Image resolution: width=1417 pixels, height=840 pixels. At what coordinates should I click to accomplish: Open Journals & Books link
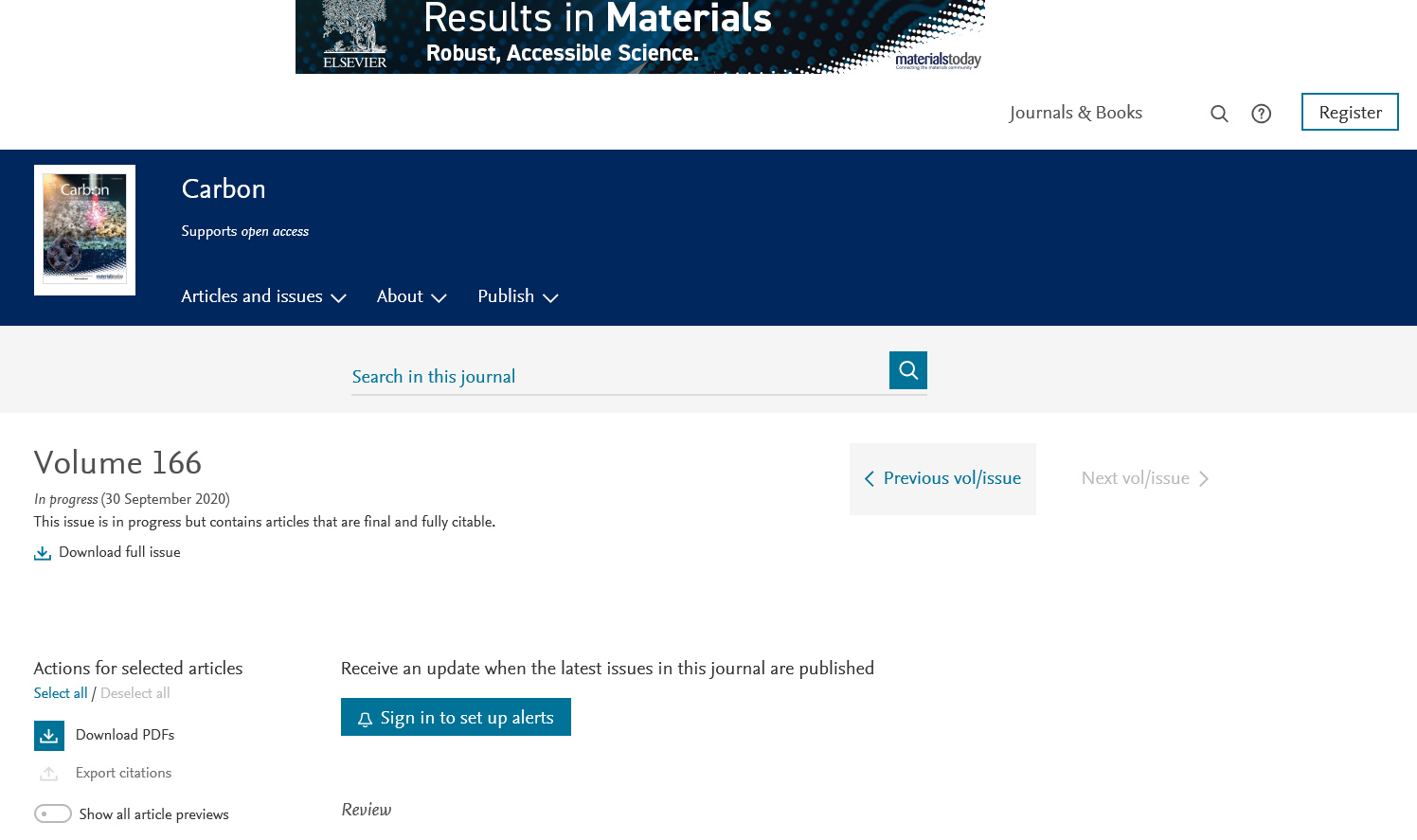coord(1075,113)
